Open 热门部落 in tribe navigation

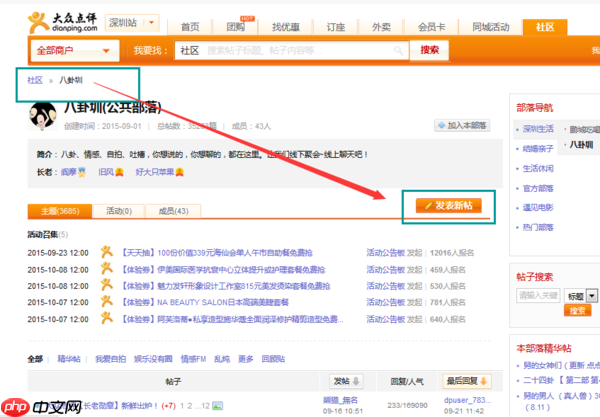pos(538,228)
